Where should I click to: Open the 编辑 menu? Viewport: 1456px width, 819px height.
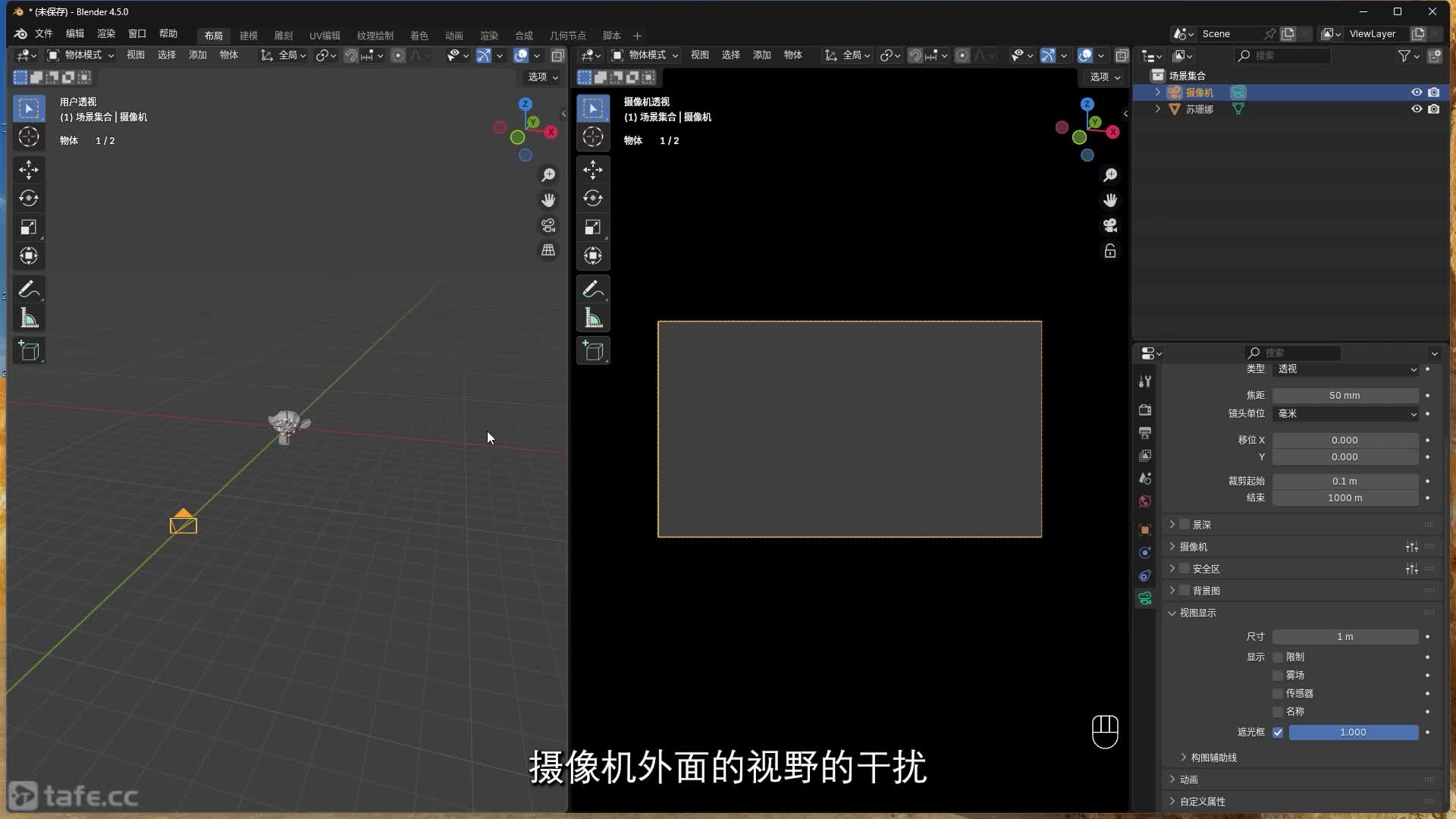click(75, 34)
